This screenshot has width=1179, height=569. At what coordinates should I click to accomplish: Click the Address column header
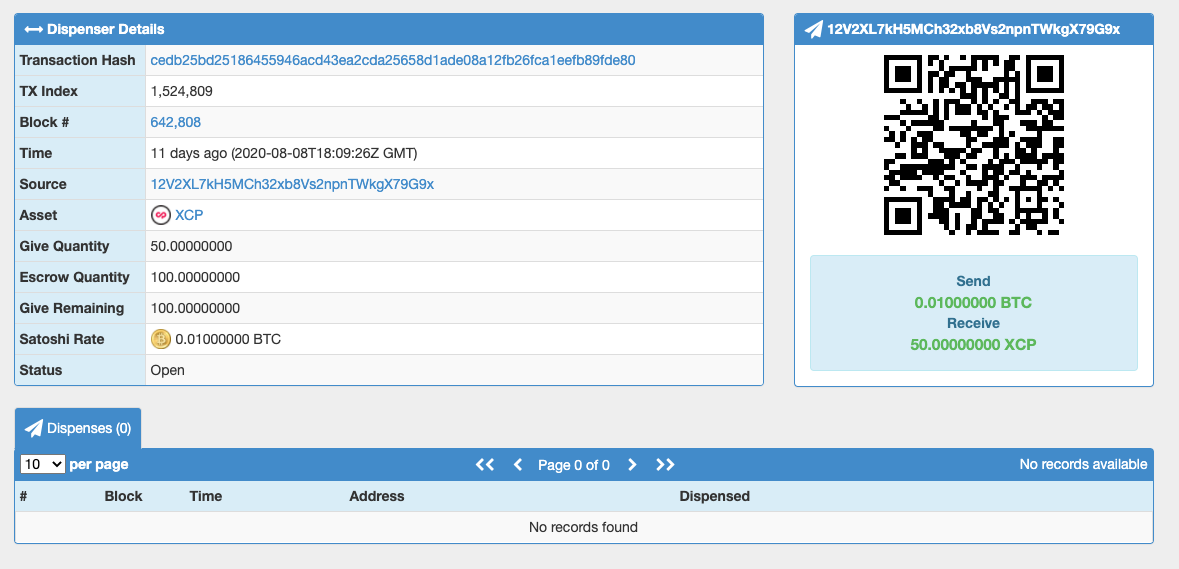click(x=377, y=496)
